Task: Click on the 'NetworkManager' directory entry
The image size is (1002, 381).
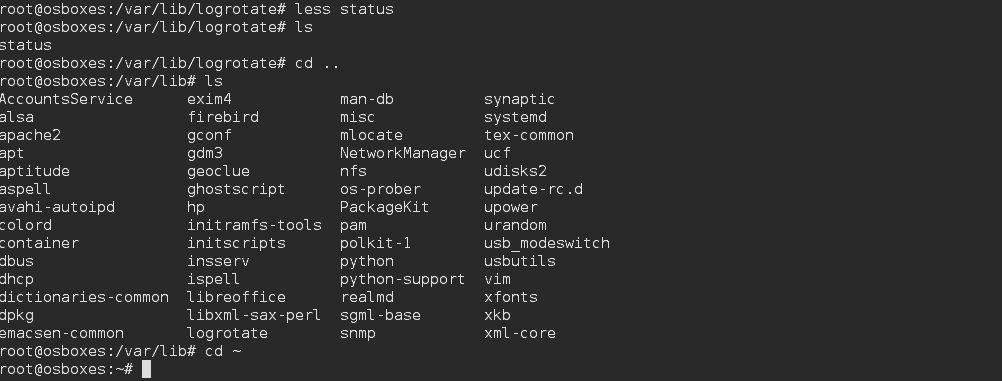Action: 403,153
